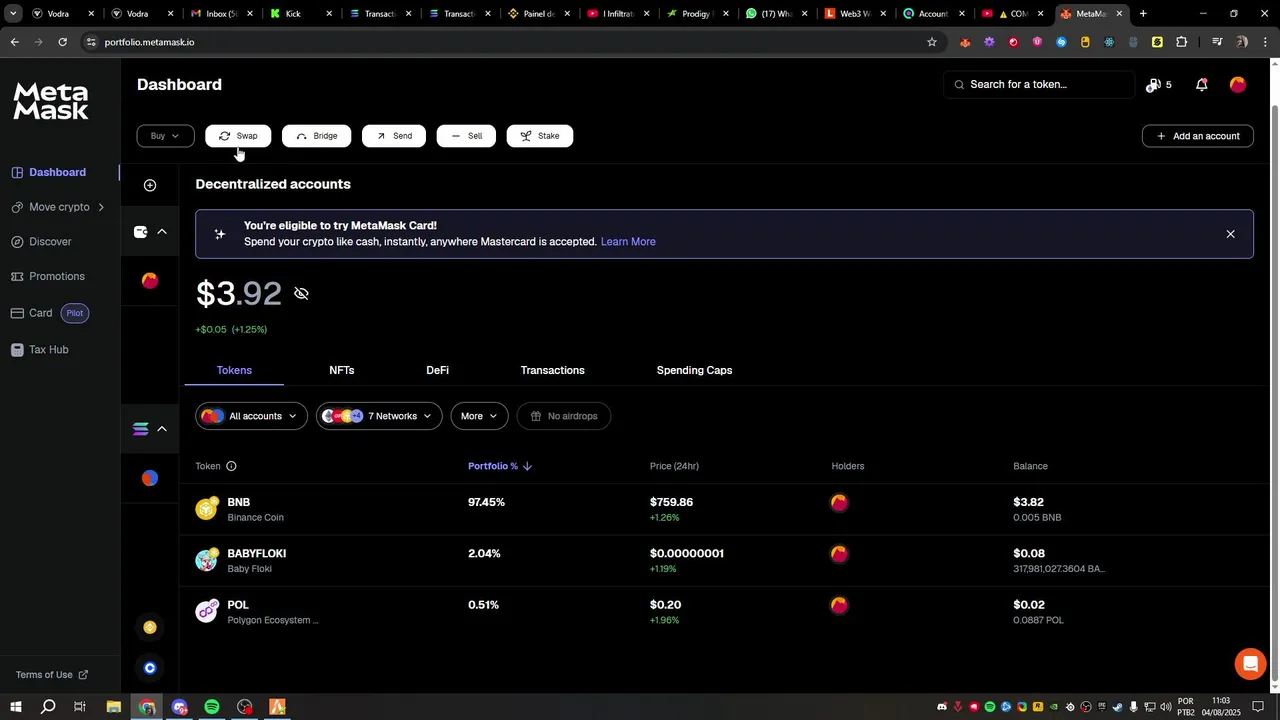Open Promotions in the sidebar
Viewport: 1280px width, 720px height.
[56, 276]
